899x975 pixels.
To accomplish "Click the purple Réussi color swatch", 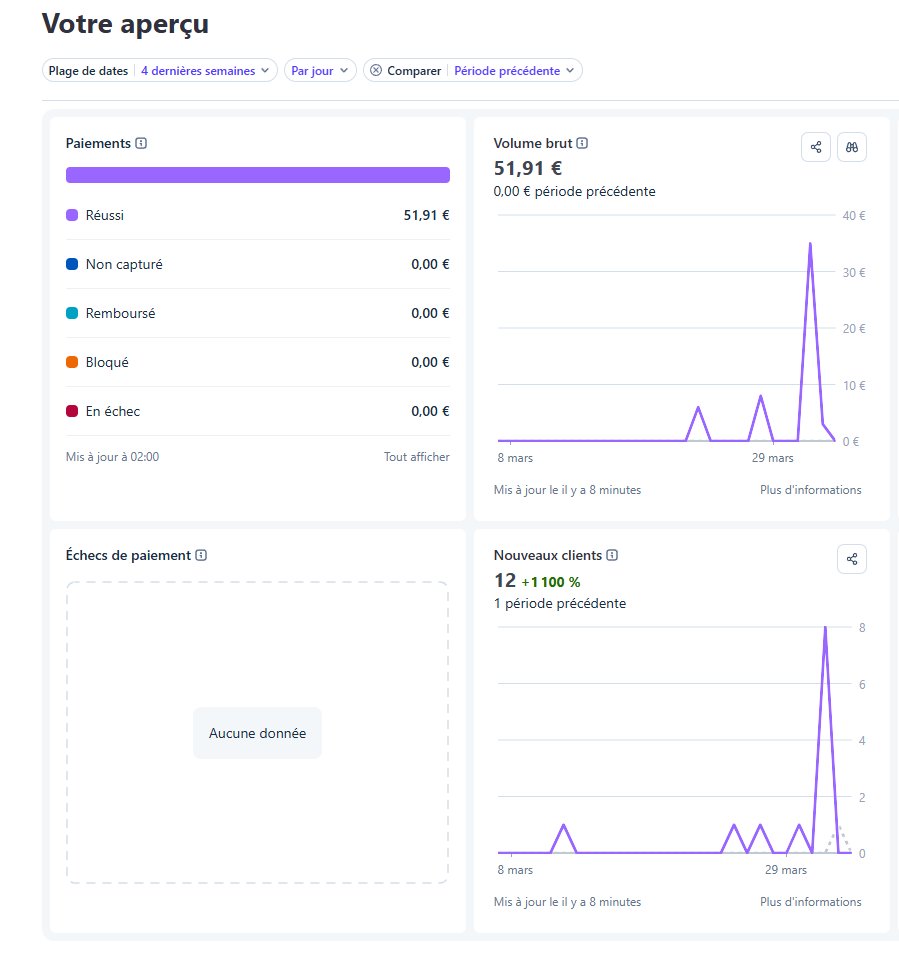I will pyautogui.click(x=72, y=215).
